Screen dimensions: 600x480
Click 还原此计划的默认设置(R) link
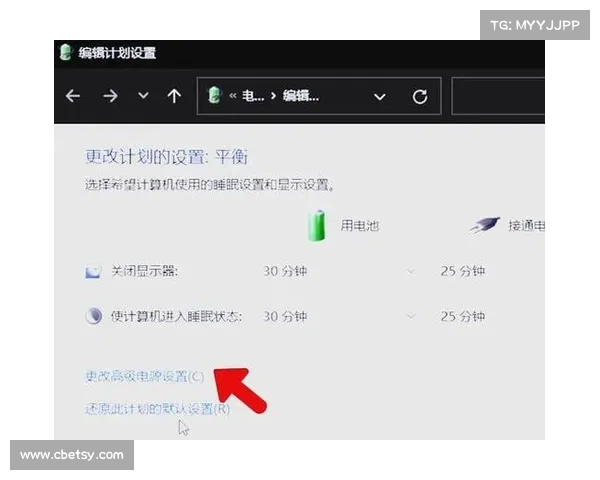coord(157,409)
